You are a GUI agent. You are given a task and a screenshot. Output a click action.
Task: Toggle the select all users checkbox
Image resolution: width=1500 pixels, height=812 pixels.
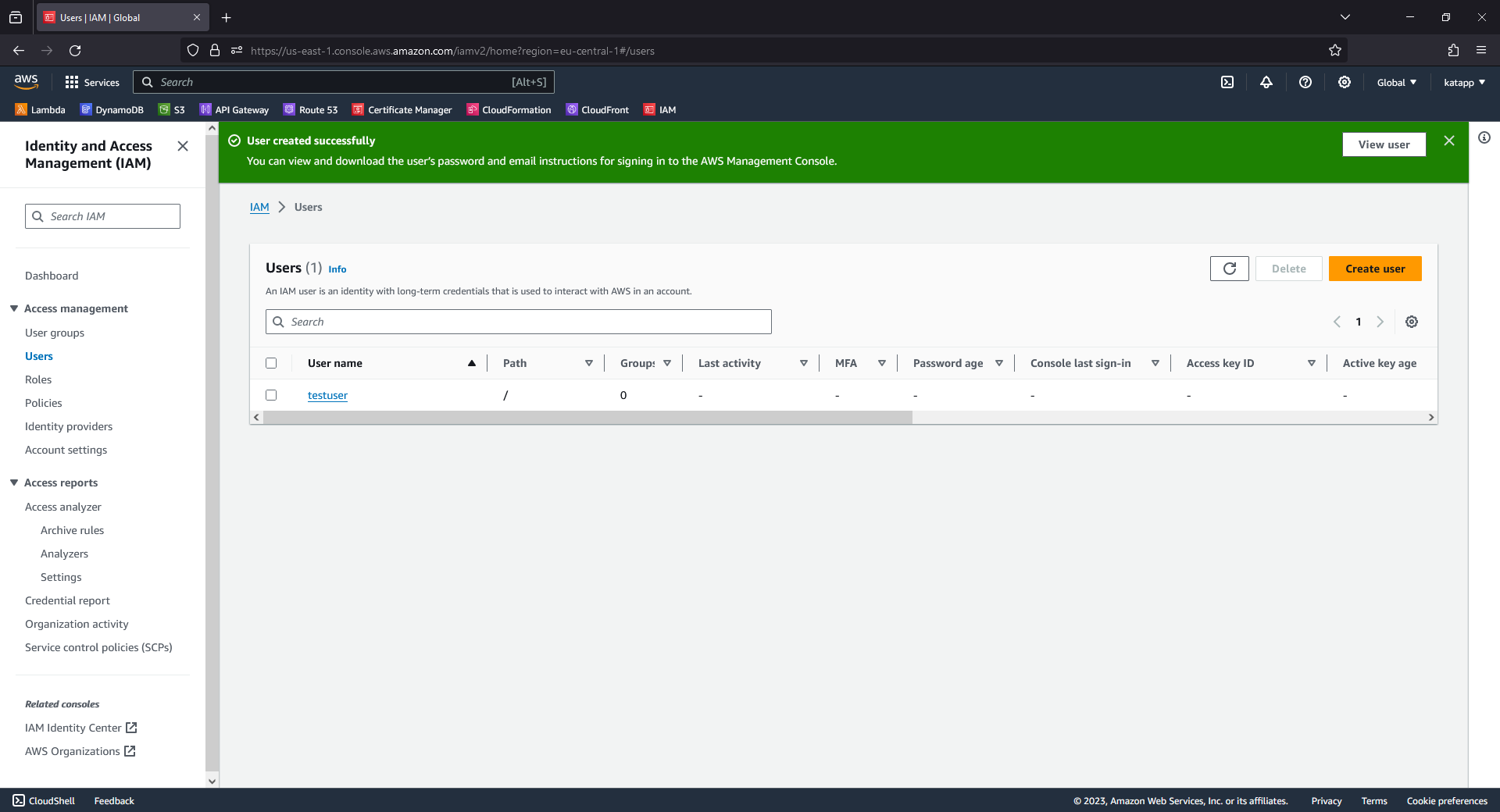271,363
